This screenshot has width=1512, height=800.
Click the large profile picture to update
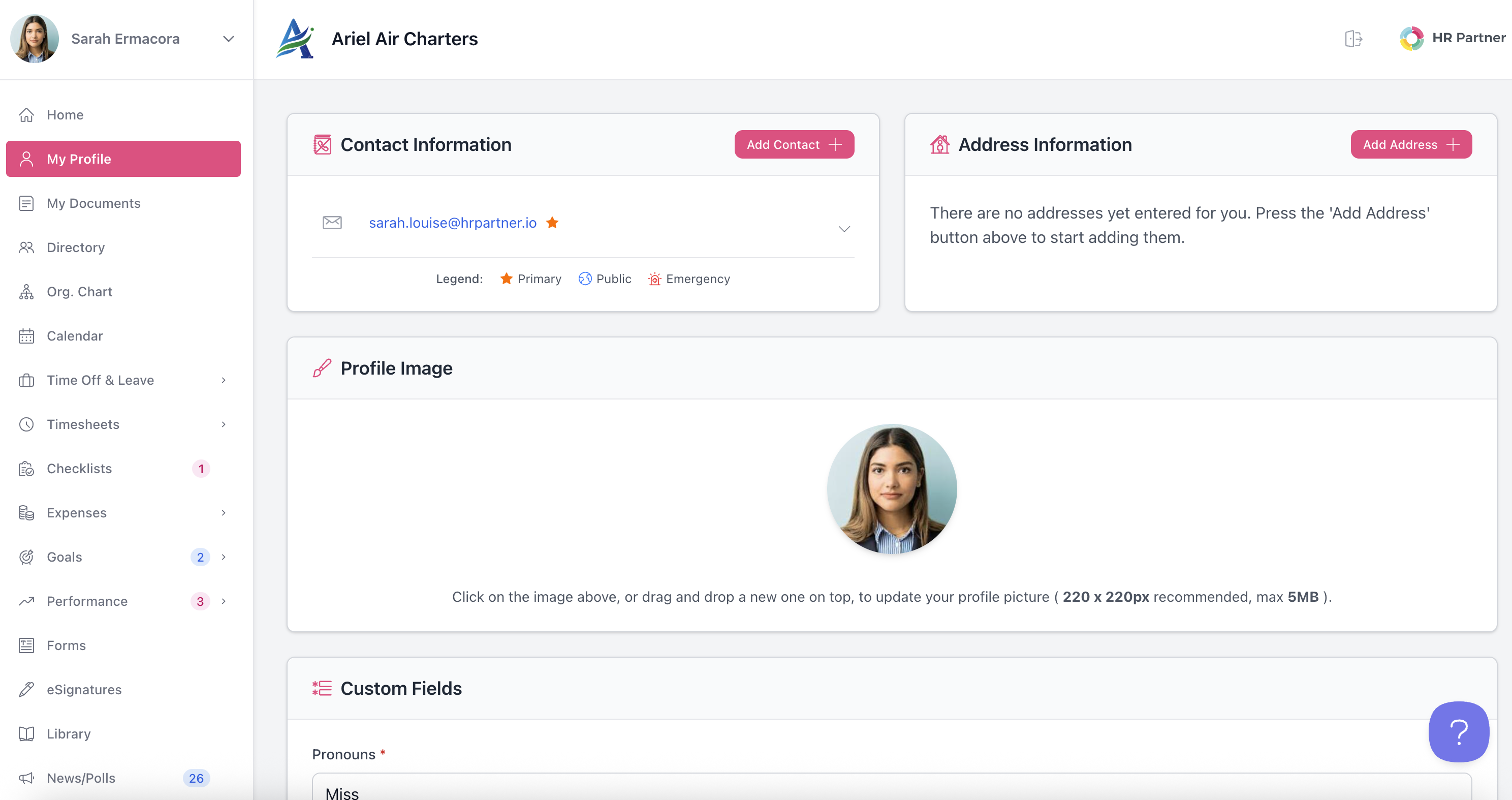(891, 489)
